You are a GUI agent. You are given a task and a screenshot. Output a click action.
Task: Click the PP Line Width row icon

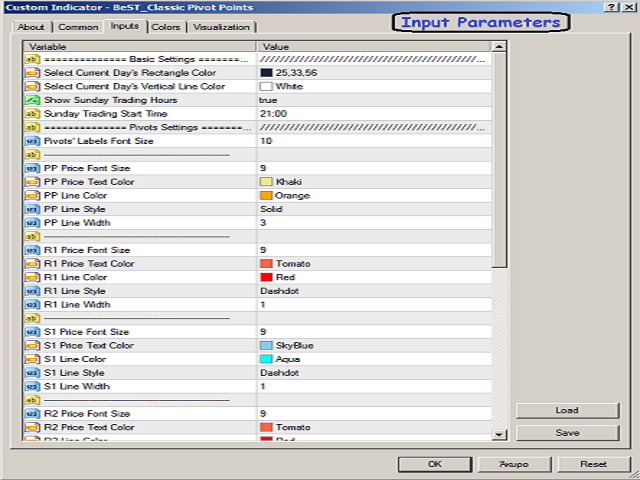click(32, 223)
